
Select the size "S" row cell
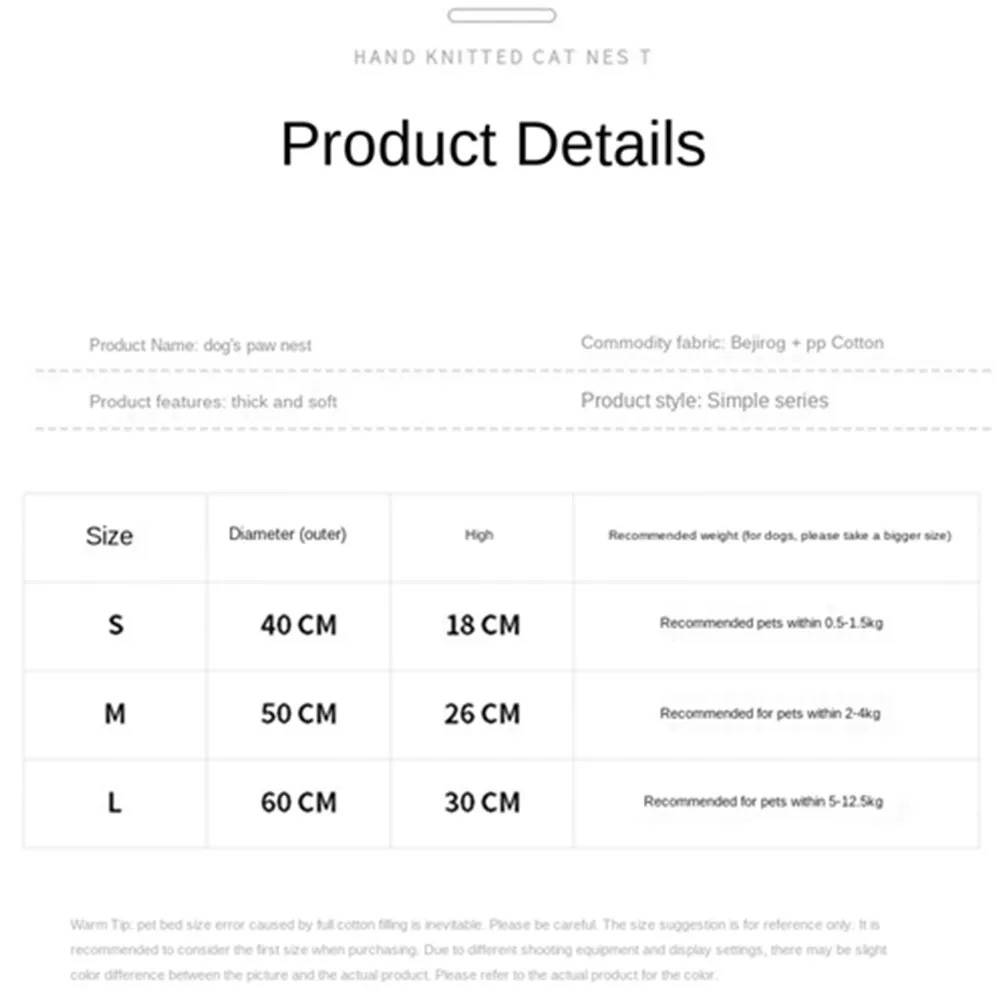click(116, 625)
